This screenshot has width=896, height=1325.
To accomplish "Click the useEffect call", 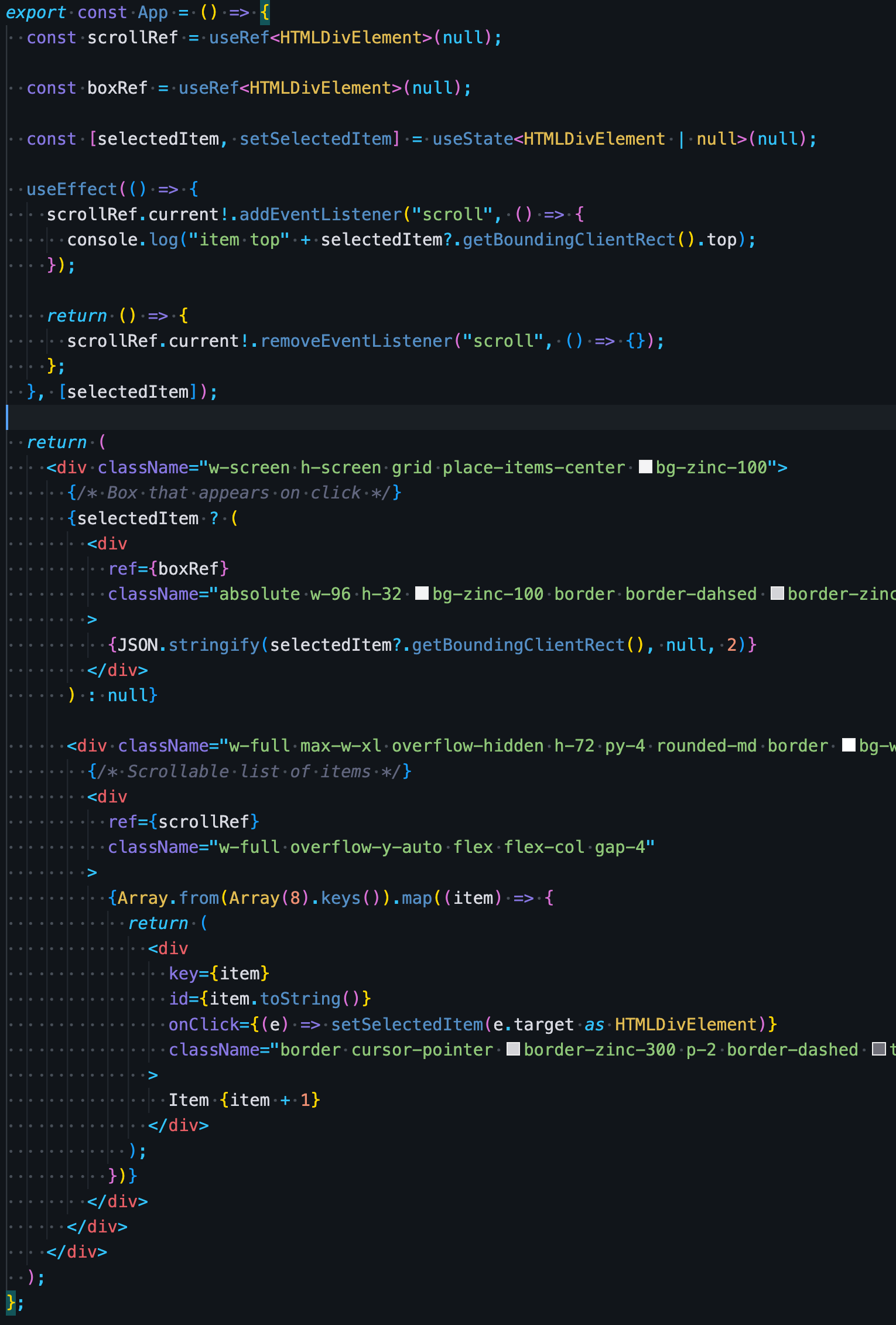I will tap(72, 189).
